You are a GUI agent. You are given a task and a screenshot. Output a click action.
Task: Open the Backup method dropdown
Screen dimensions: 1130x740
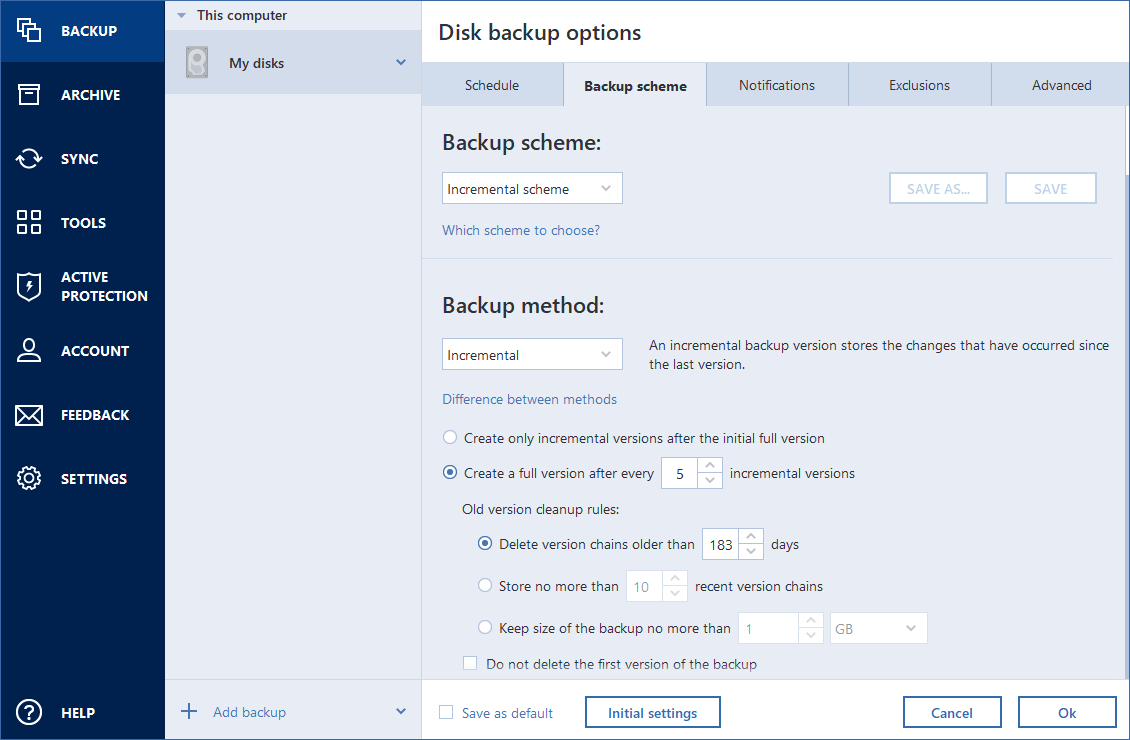tap(531, 354)
